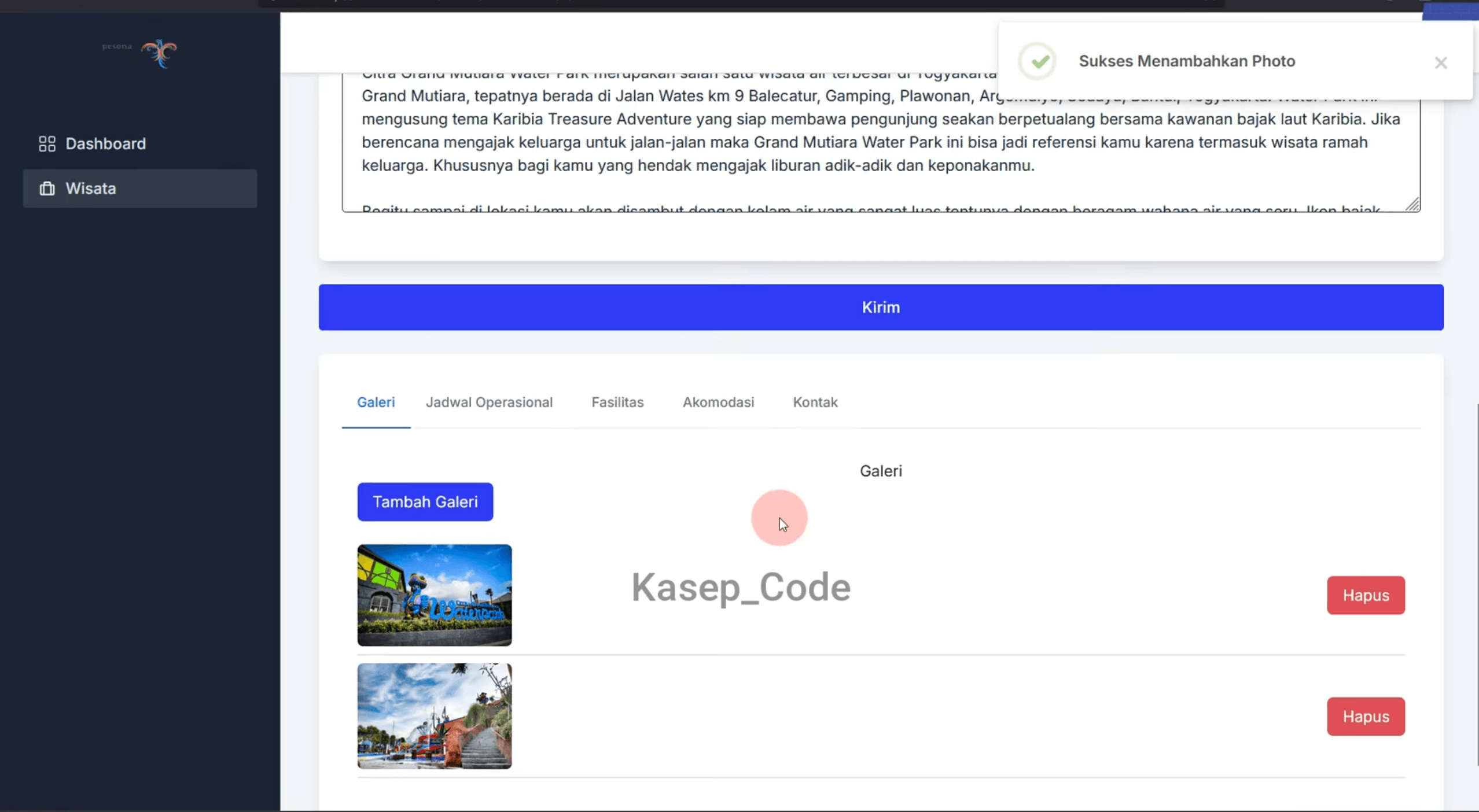The width and height of the screenshot is (1479, 812).
Task: Delete the Waterpark sign photo with Hapus
Action: click(x=1366, y=595)
